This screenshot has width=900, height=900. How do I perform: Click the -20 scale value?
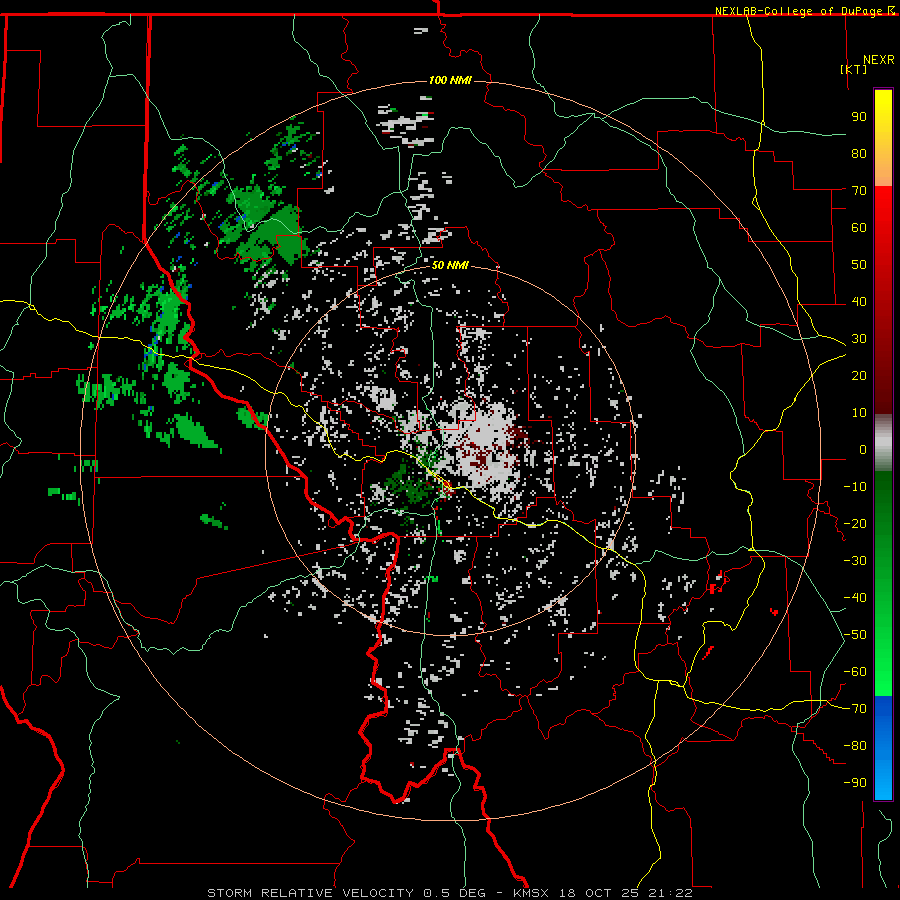pyautogui.click(x=855, y=524)
